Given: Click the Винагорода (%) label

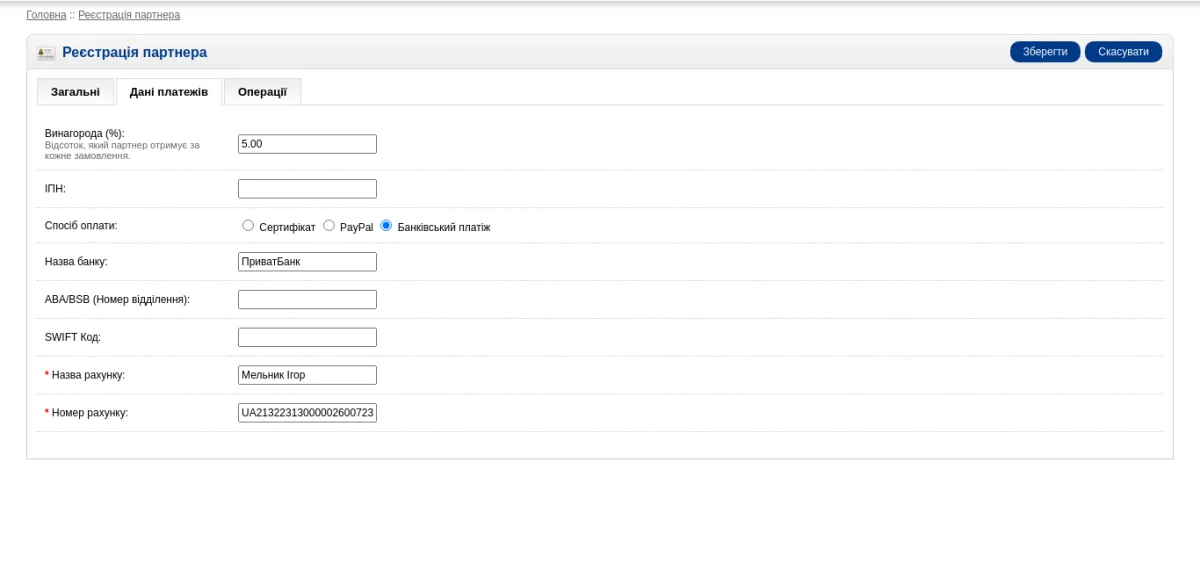Looking at the screenshot, I should point(85,133).
